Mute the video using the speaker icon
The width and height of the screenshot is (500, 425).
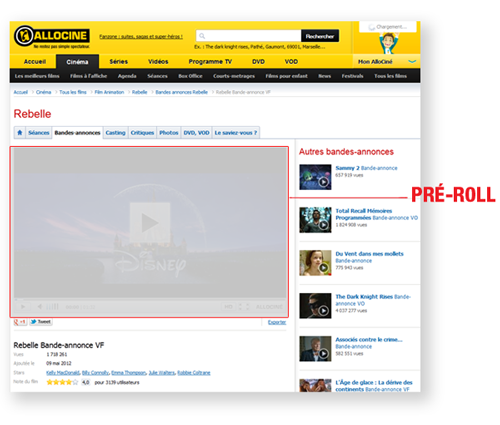pos(40,306)
